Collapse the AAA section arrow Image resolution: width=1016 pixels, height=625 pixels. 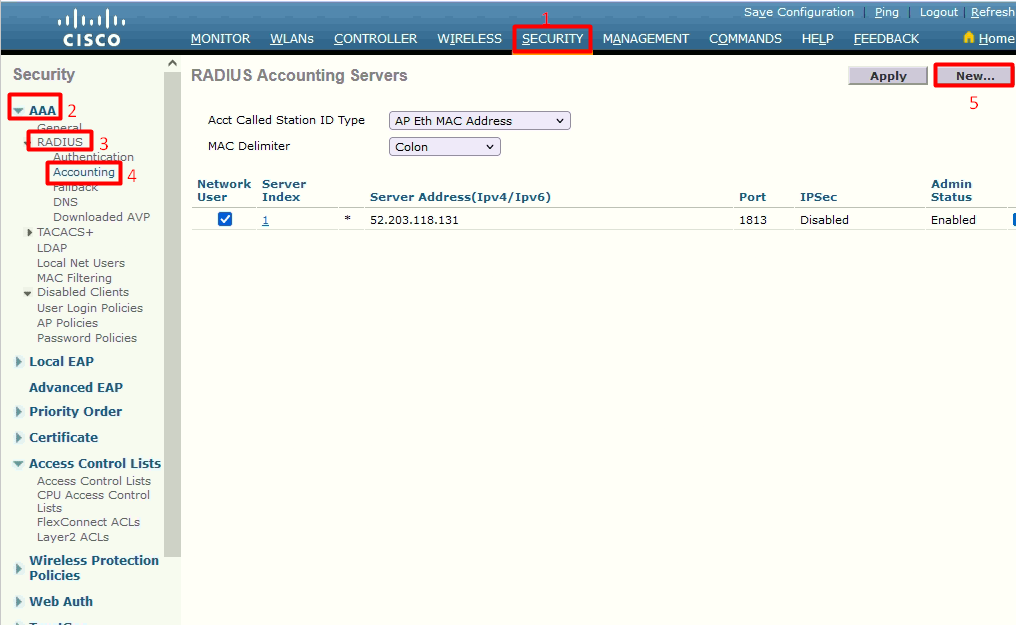point(19,111)
